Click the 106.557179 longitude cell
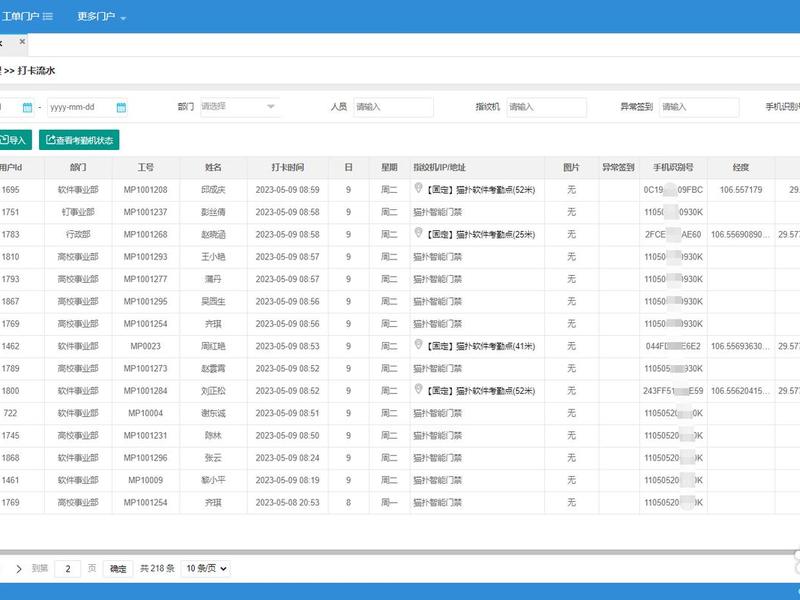The image size is (800, 600). 741,190
